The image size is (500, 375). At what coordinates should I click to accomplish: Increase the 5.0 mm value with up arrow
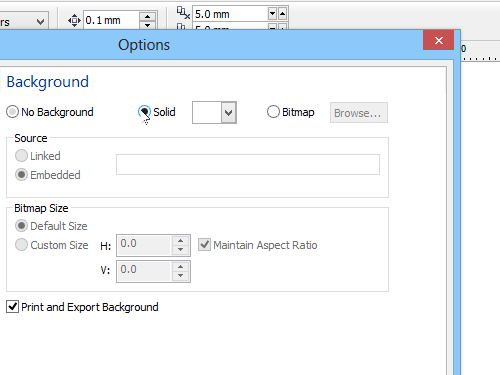tap(282, 14)
